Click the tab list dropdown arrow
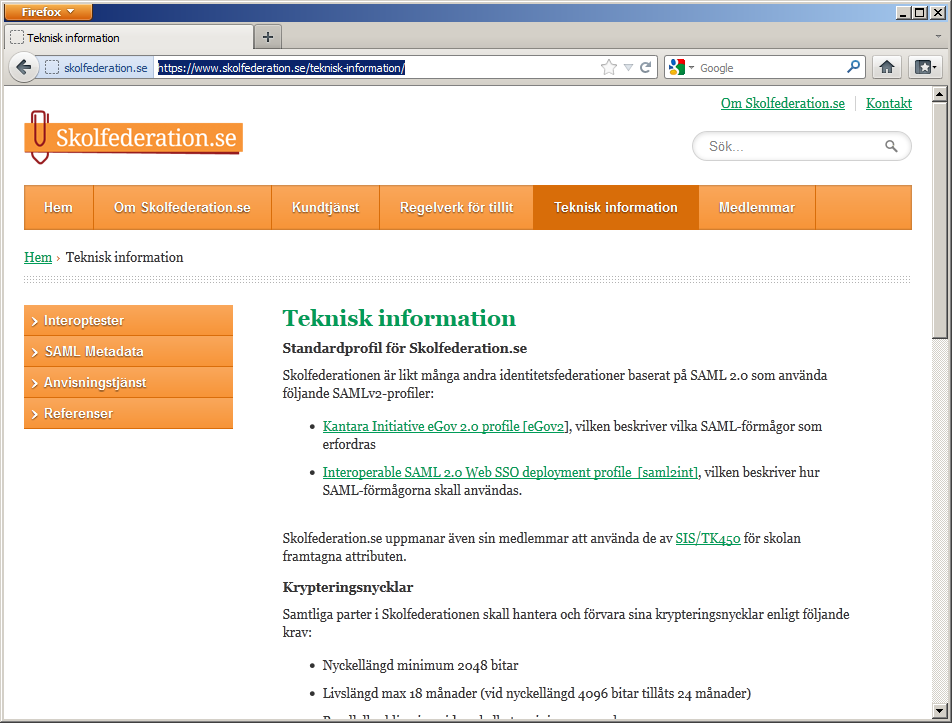This screenshot has width=952, height=723. coord(938,37)
